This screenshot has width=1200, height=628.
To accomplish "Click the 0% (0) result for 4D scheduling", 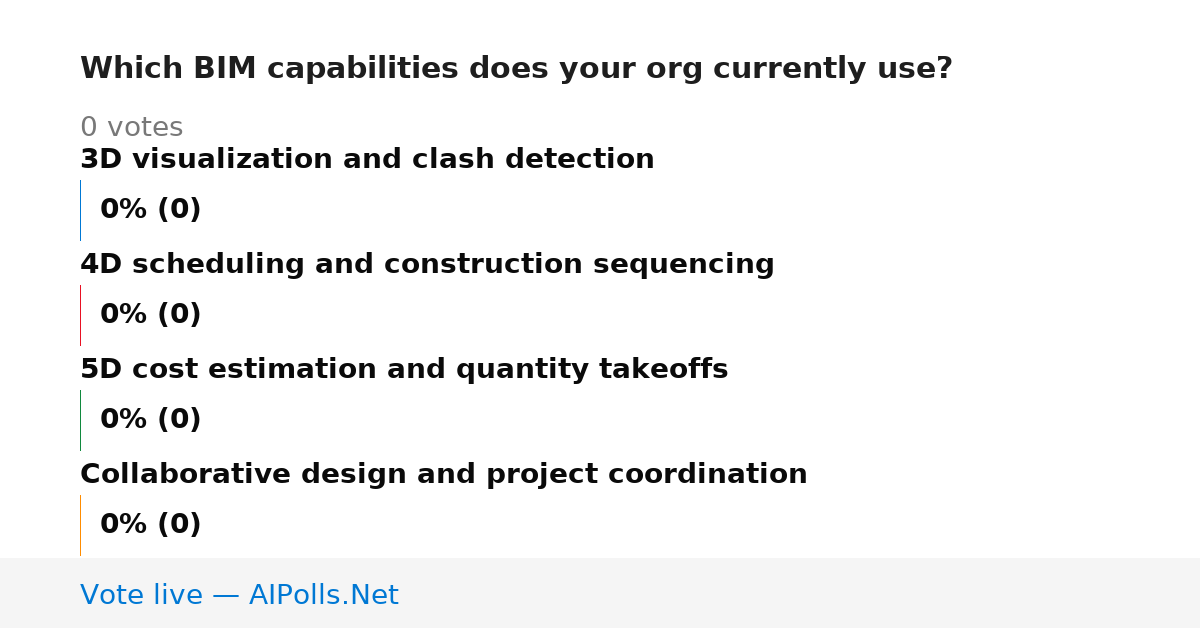I will tap(150, 315).
